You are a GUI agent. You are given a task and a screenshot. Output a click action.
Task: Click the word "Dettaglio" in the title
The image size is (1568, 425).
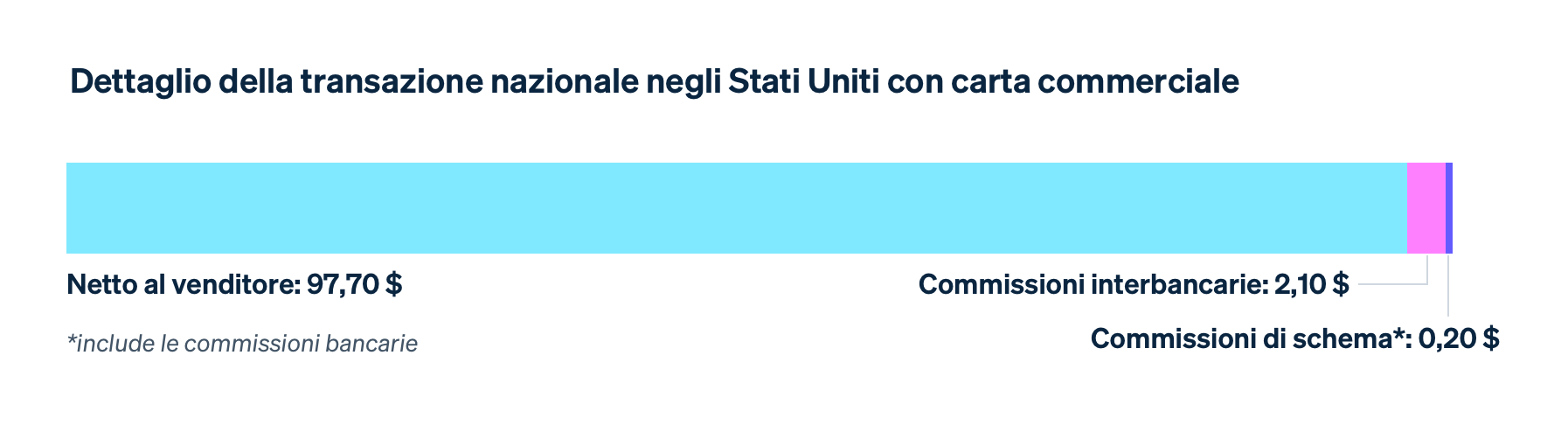click(139, 82)
